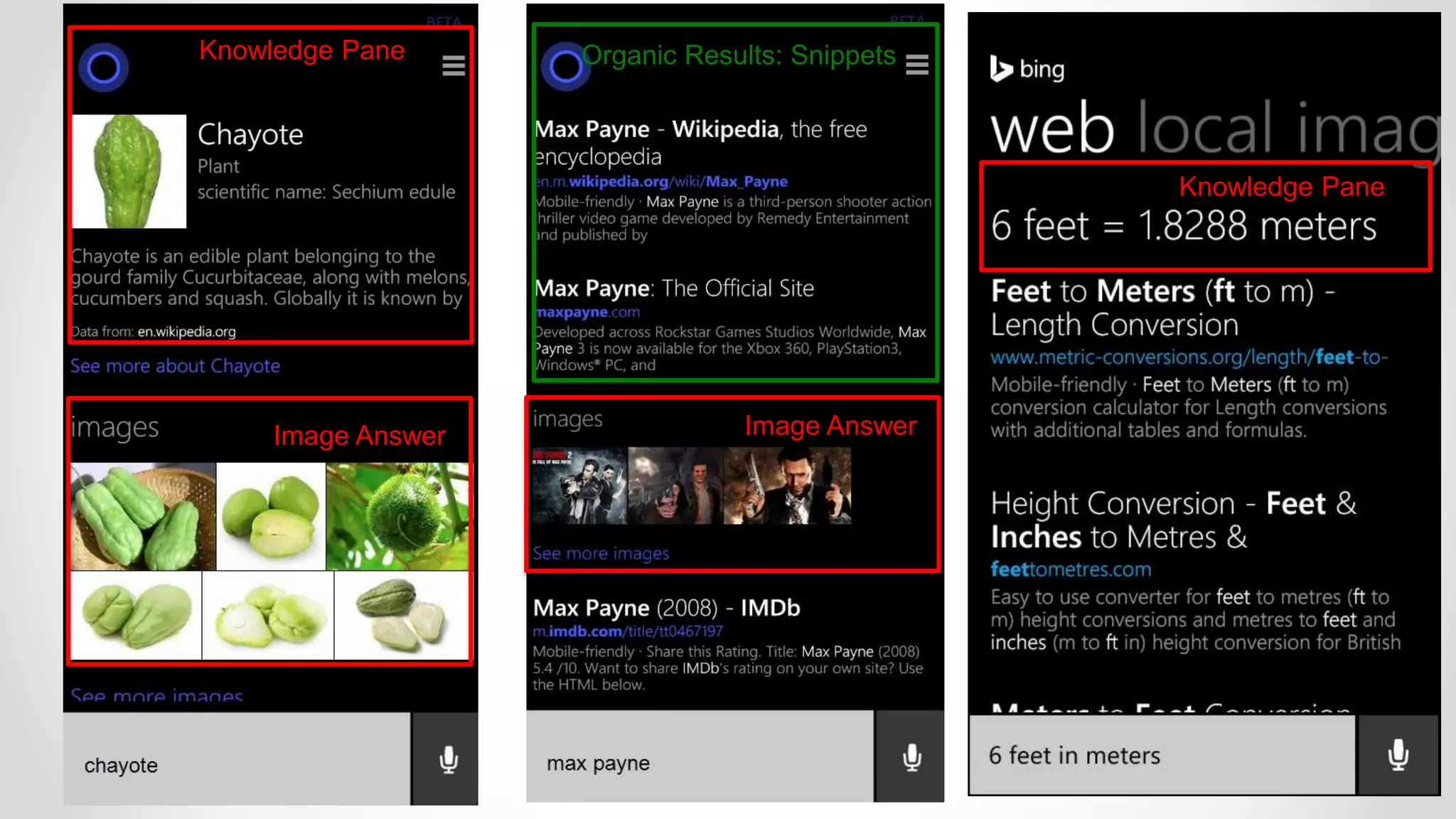Viewport: 1456px width, 819px height.
Task: Open the en.m.wikipedia.org Max_Payne URL
Action: (x=661, y=181)
